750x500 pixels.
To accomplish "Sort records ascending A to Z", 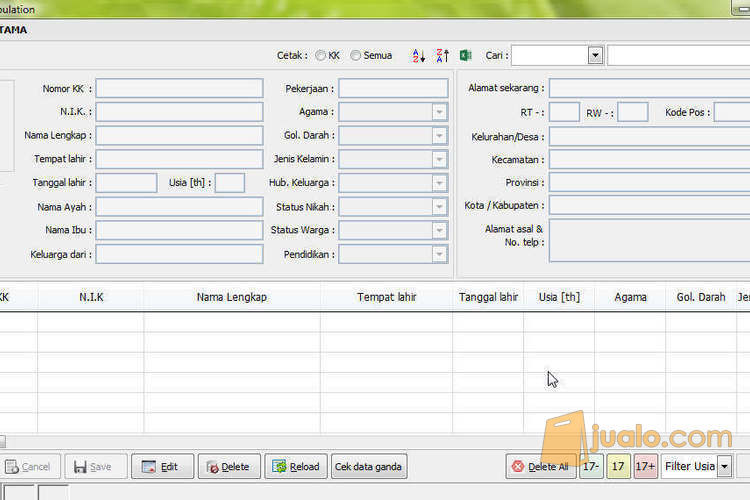I will click(x=418, y=56).
